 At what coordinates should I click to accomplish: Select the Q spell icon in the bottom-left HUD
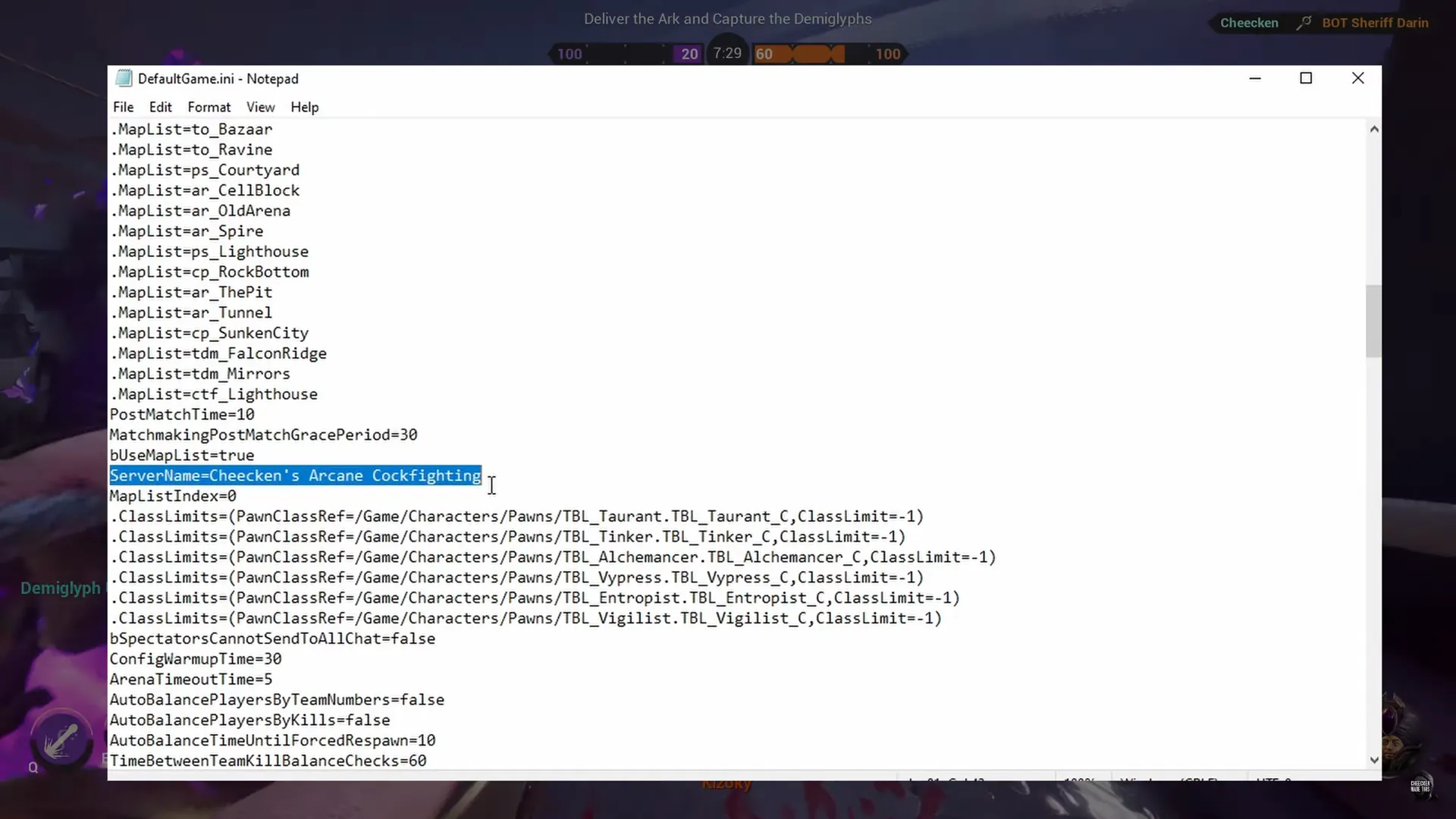coord(62,737)
